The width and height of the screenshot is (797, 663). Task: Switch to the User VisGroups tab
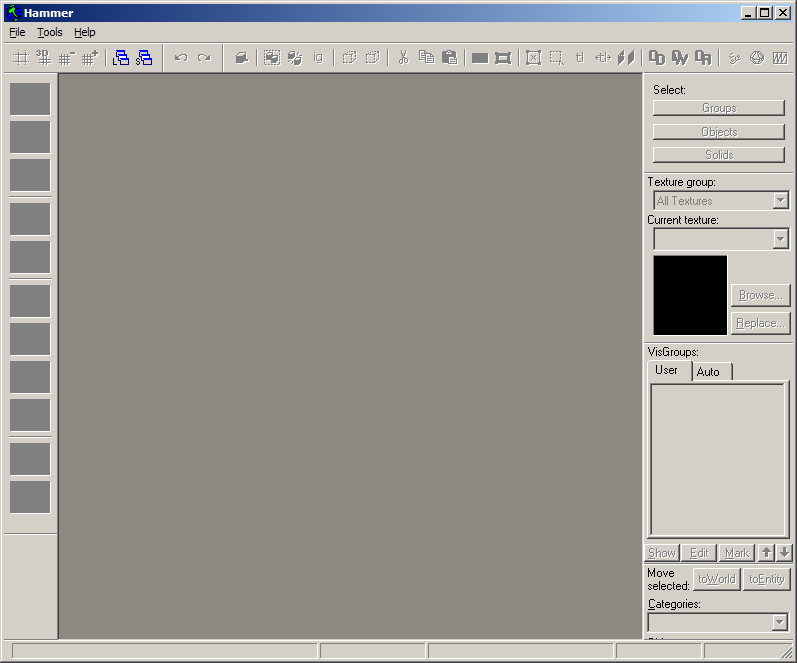point(666,370)
